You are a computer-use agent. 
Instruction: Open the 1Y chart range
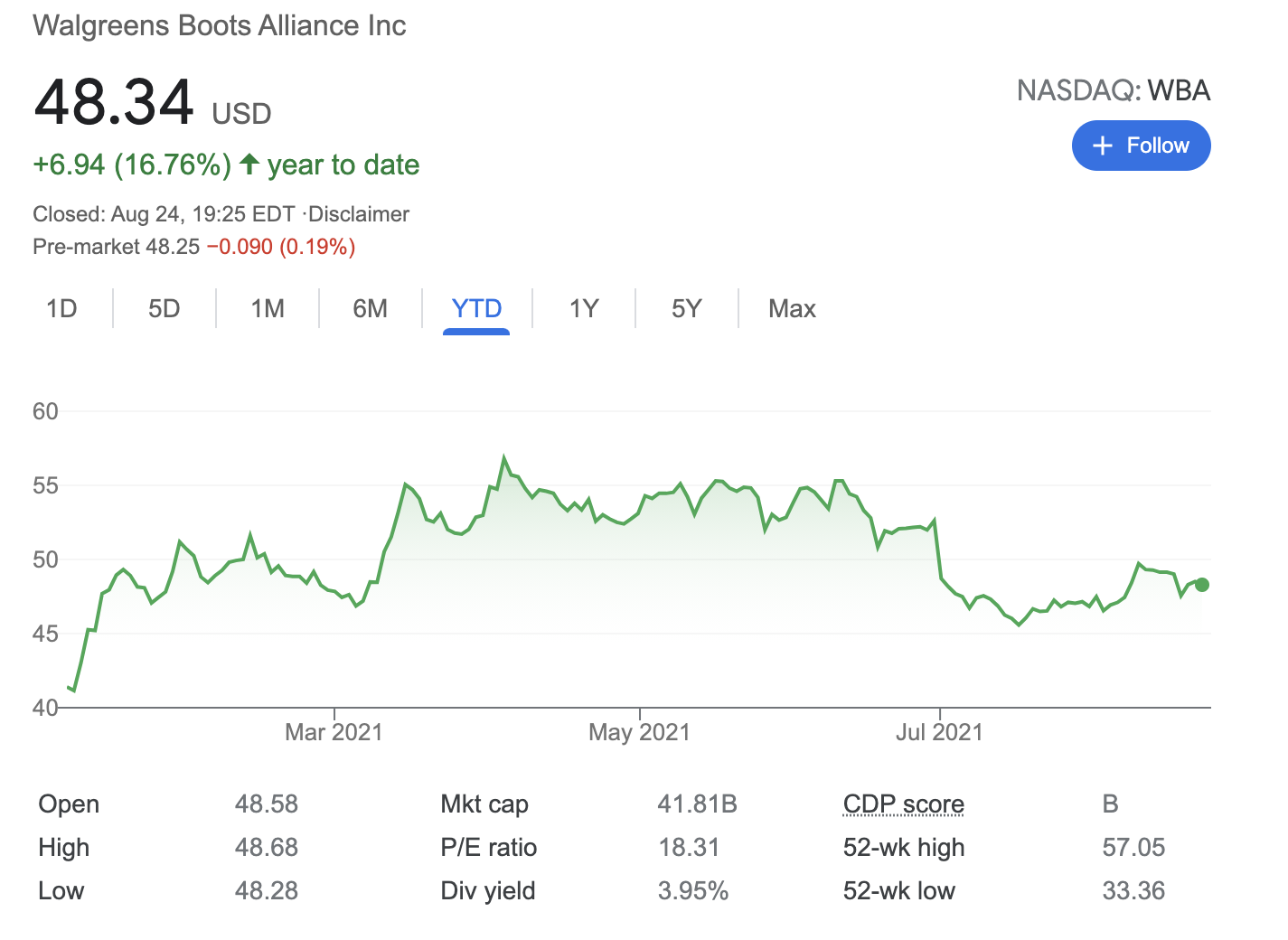click(x=584, y=309)
